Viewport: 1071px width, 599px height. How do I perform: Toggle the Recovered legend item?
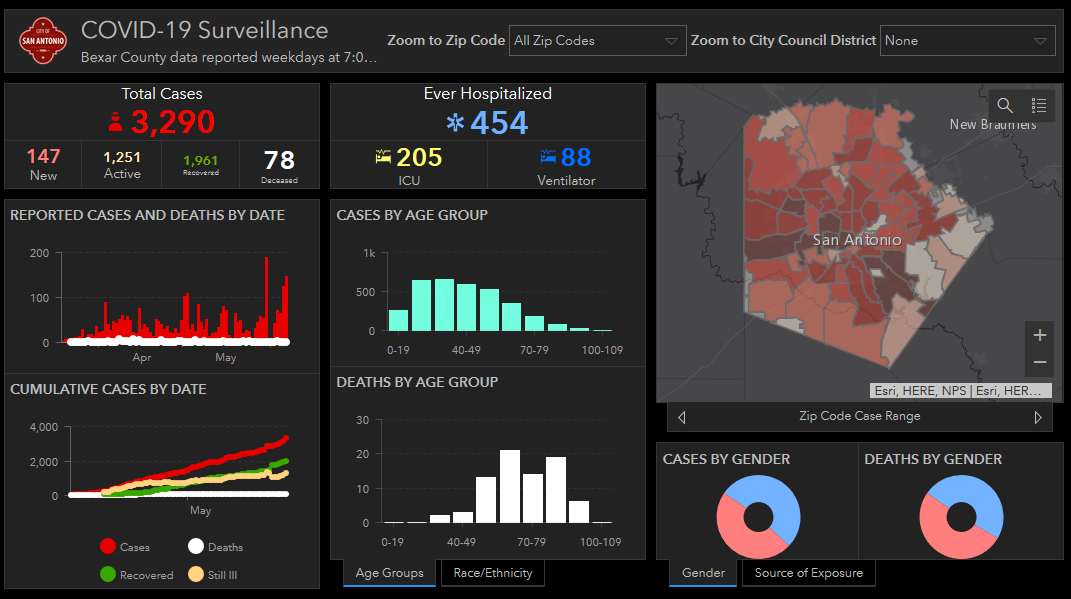(x=137, y=574)
